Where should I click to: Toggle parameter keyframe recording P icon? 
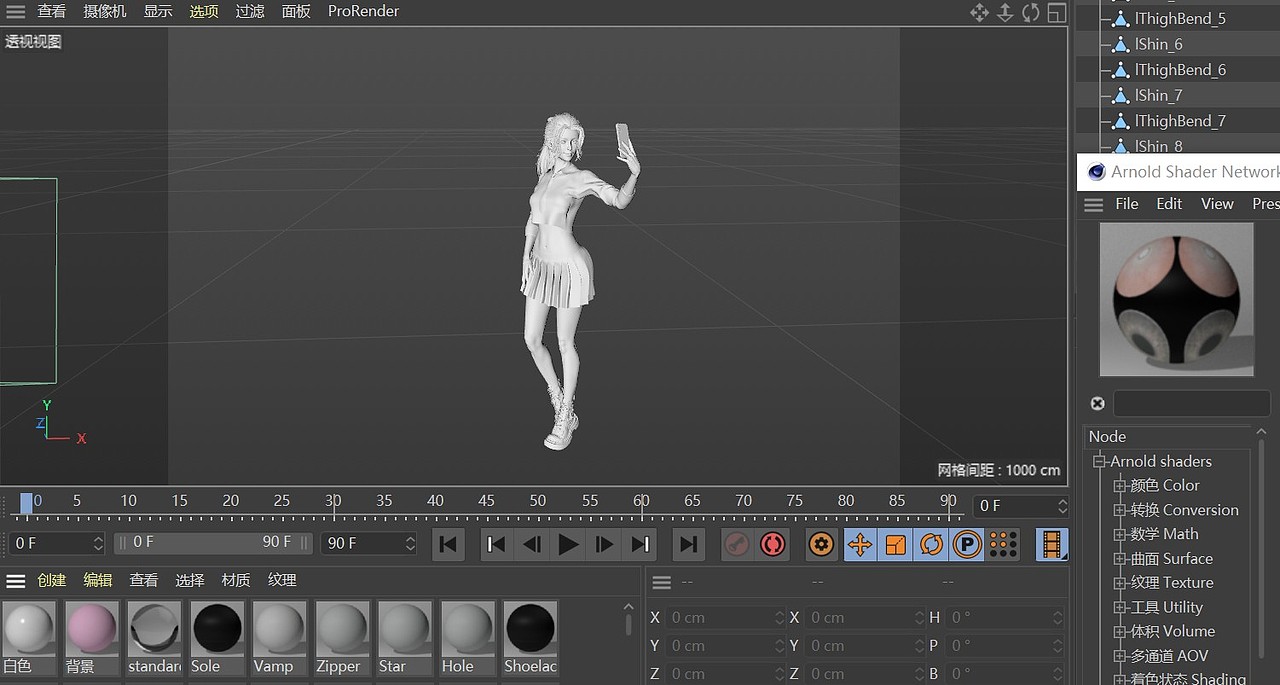click(967, 544)
